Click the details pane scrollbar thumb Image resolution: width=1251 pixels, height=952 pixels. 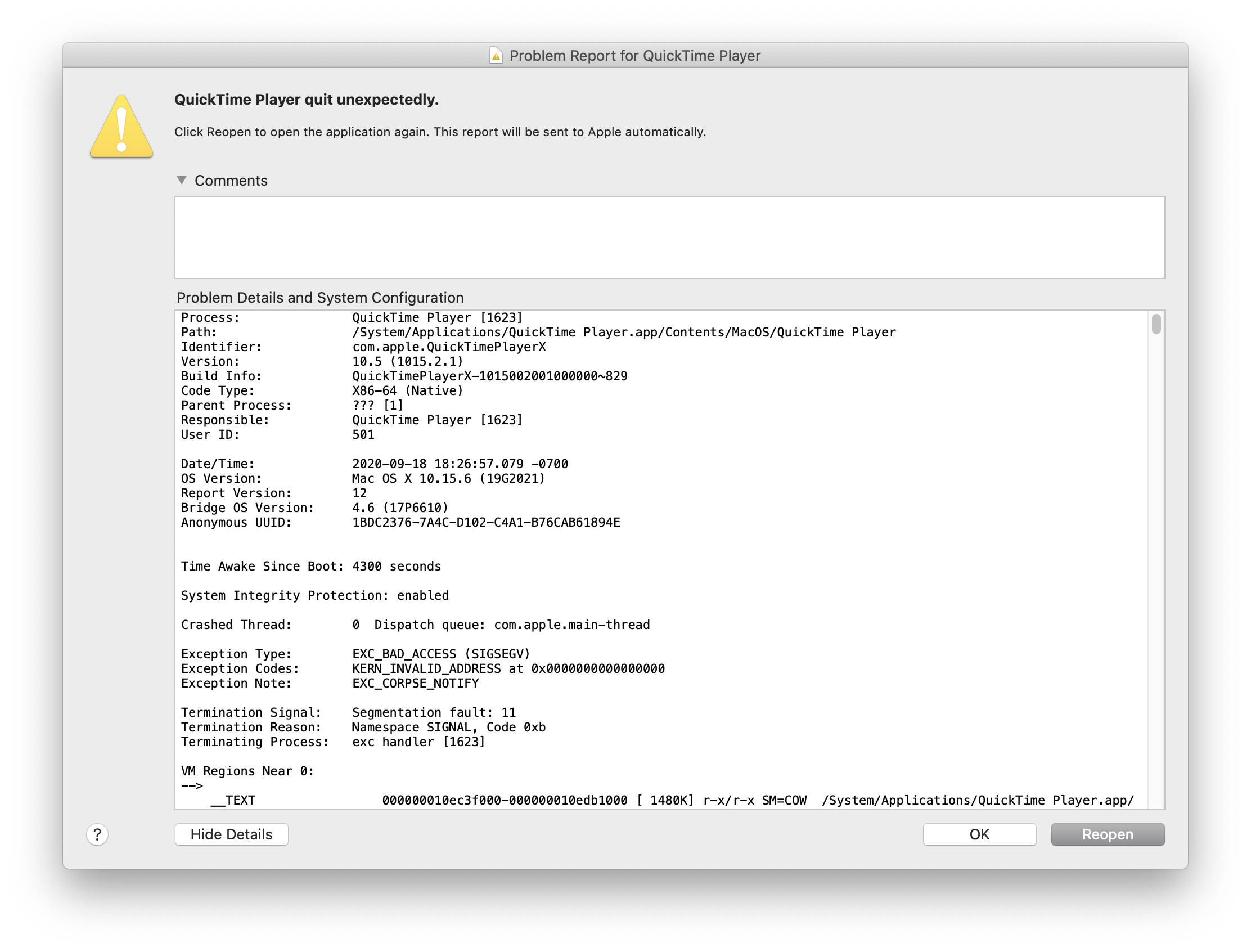click(x=1156, y=324)
